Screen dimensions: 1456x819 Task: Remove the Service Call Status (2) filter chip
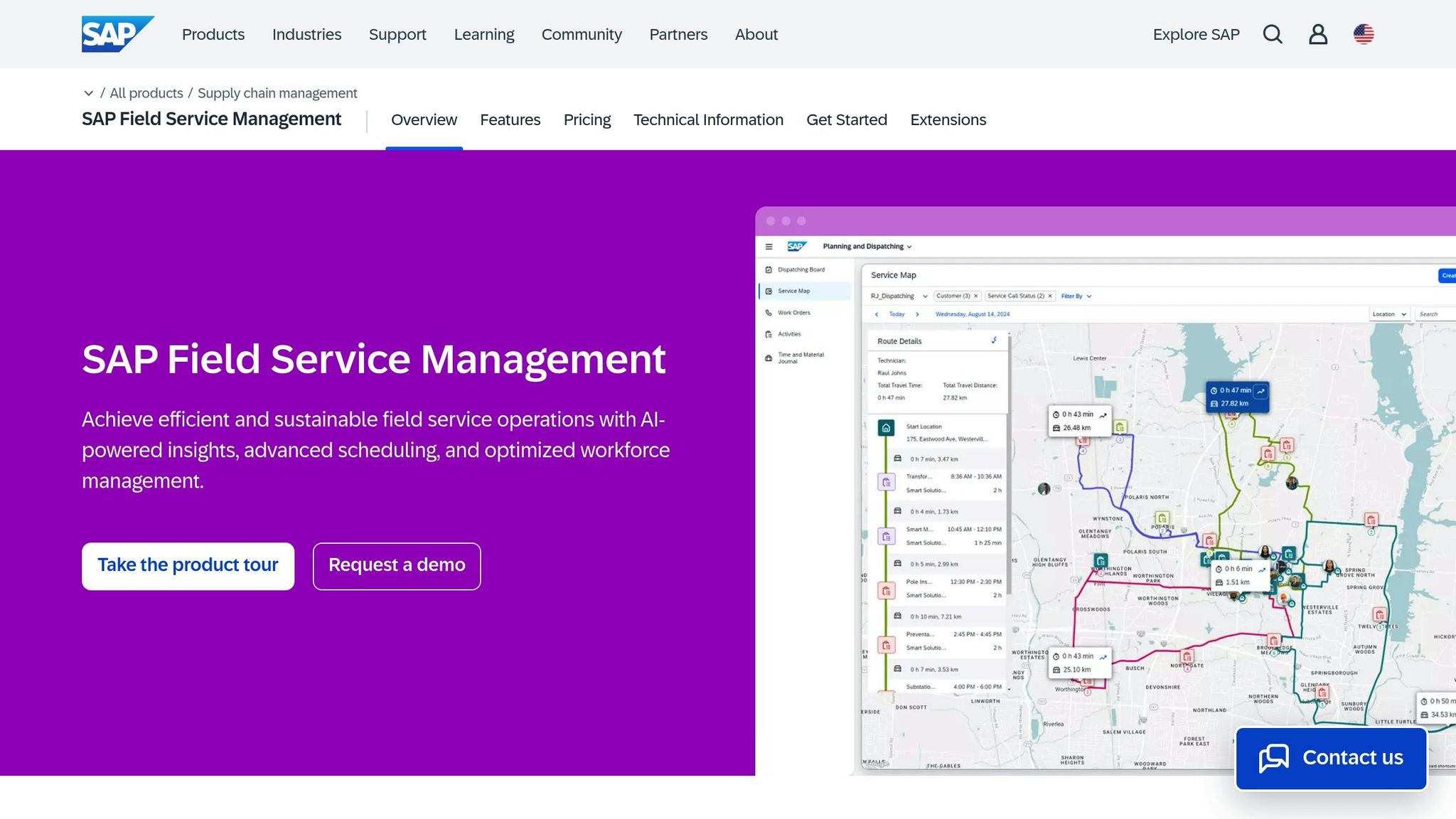[x=1050, y=296]
